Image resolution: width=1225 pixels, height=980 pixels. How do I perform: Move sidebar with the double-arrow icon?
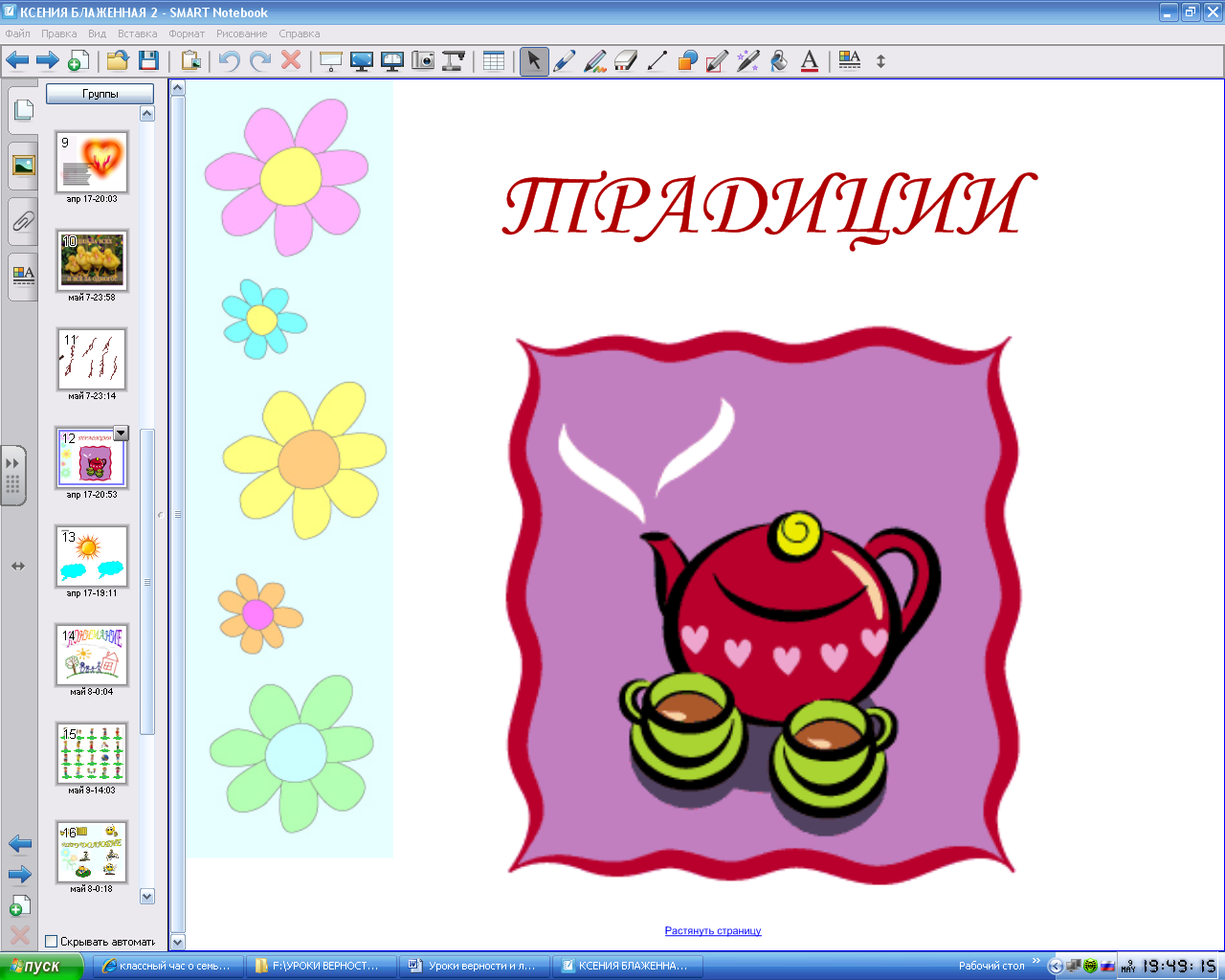[x=18, y=566]
